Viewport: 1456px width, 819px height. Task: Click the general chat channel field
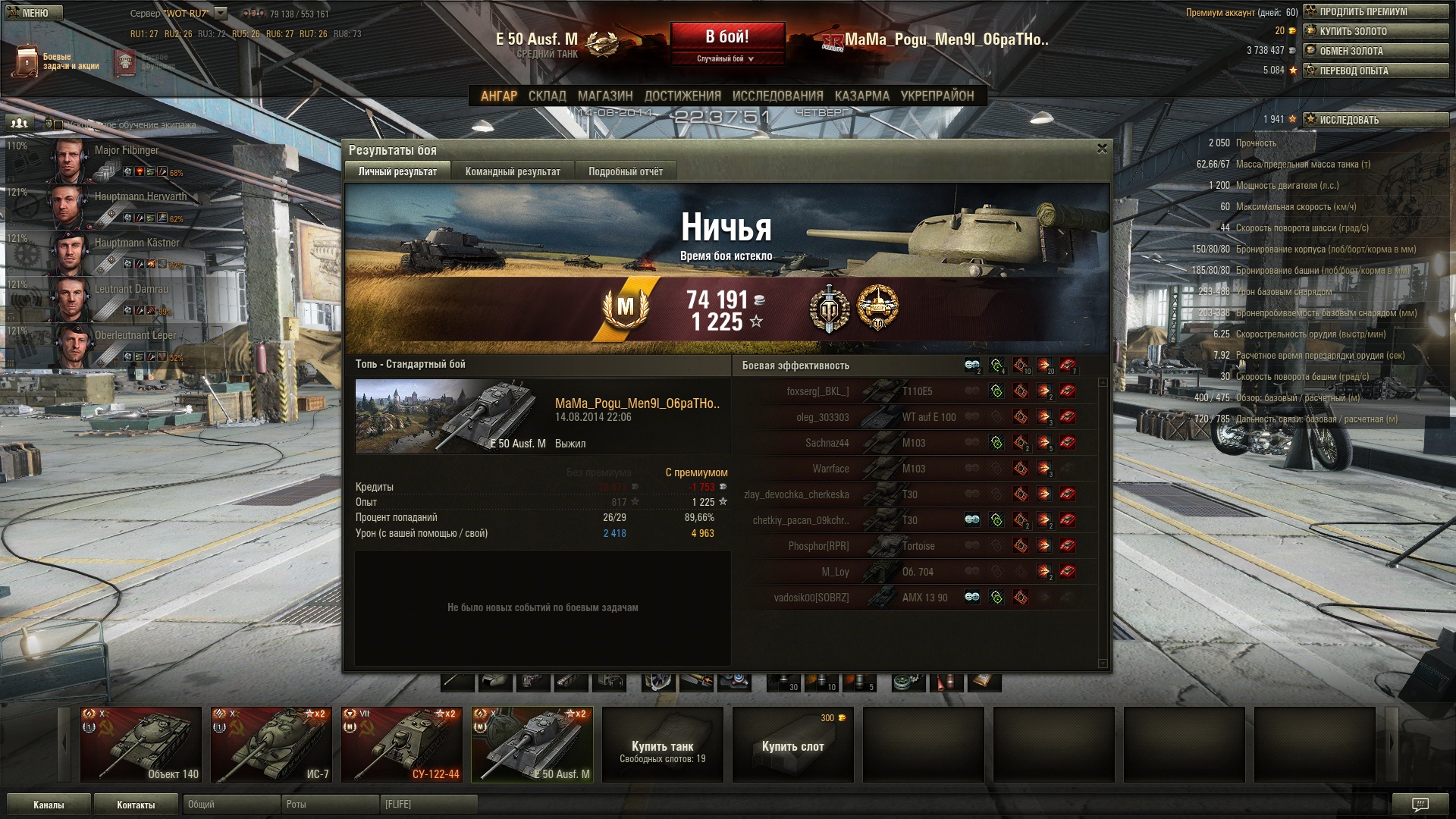tap(231, 804)
